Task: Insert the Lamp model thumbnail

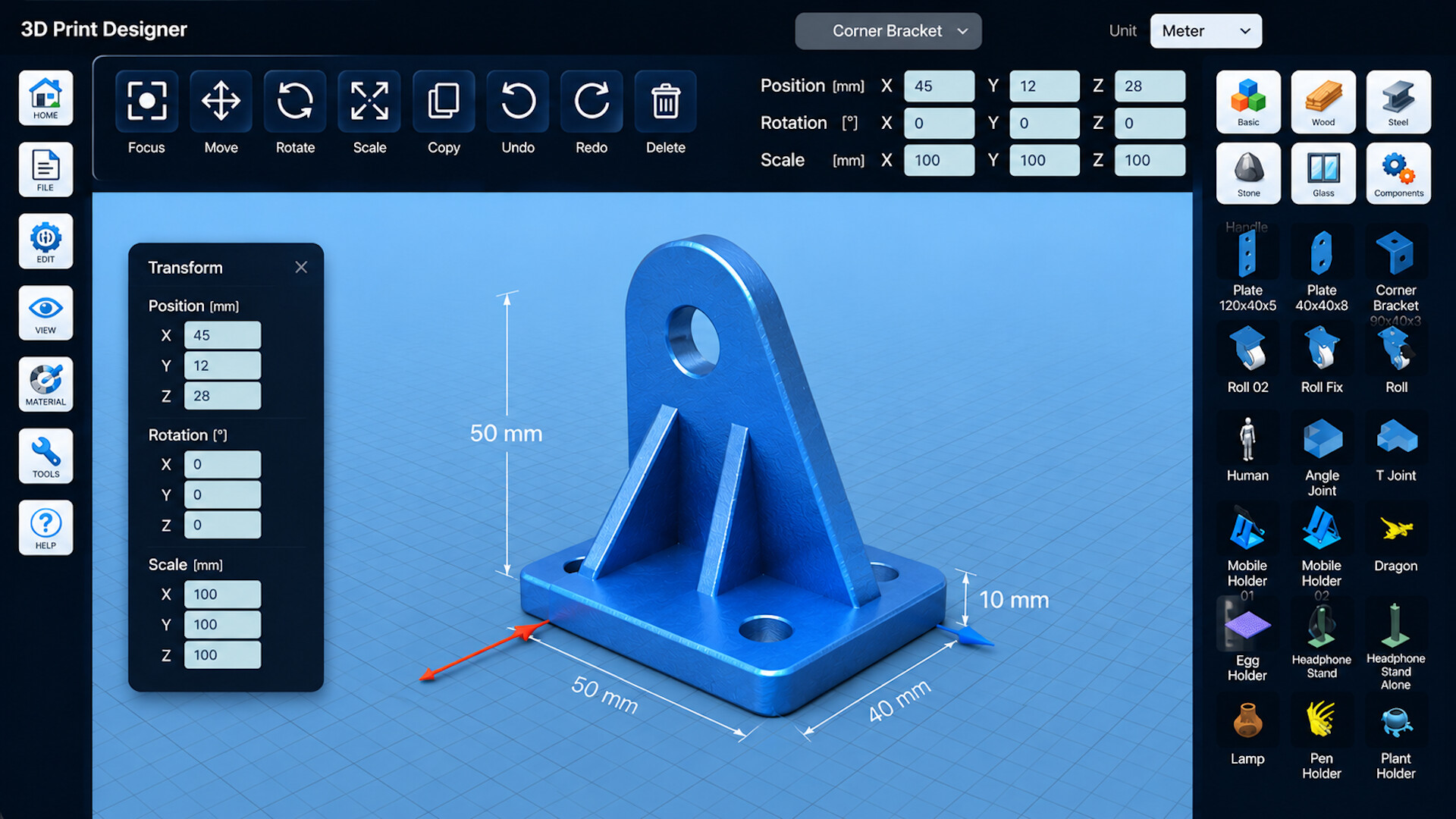Action: click(1247, 733)
